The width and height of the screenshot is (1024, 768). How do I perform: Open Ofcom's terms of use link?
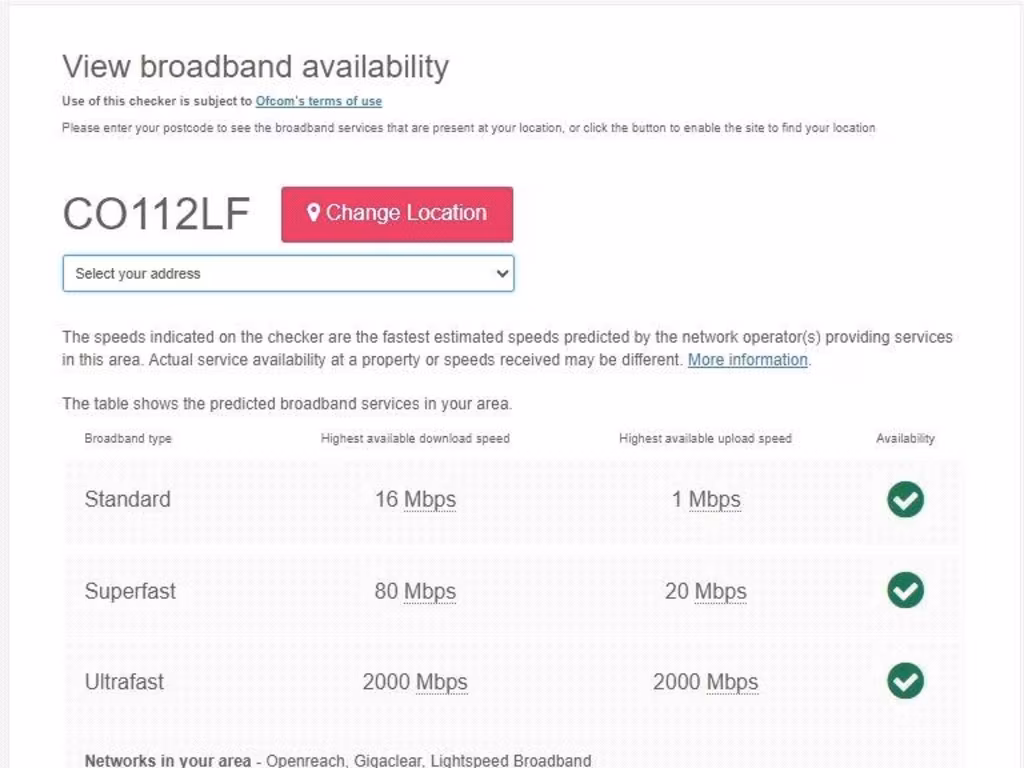318,101
